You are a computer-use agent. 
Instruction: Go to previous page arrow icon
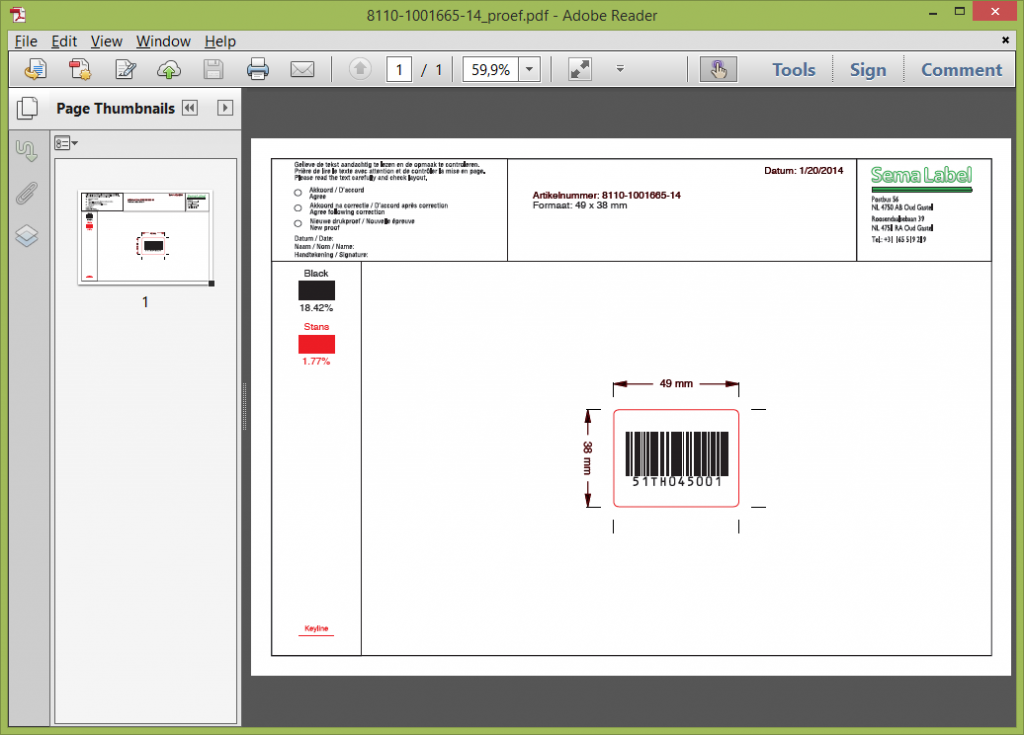click(x=360, y=69)
